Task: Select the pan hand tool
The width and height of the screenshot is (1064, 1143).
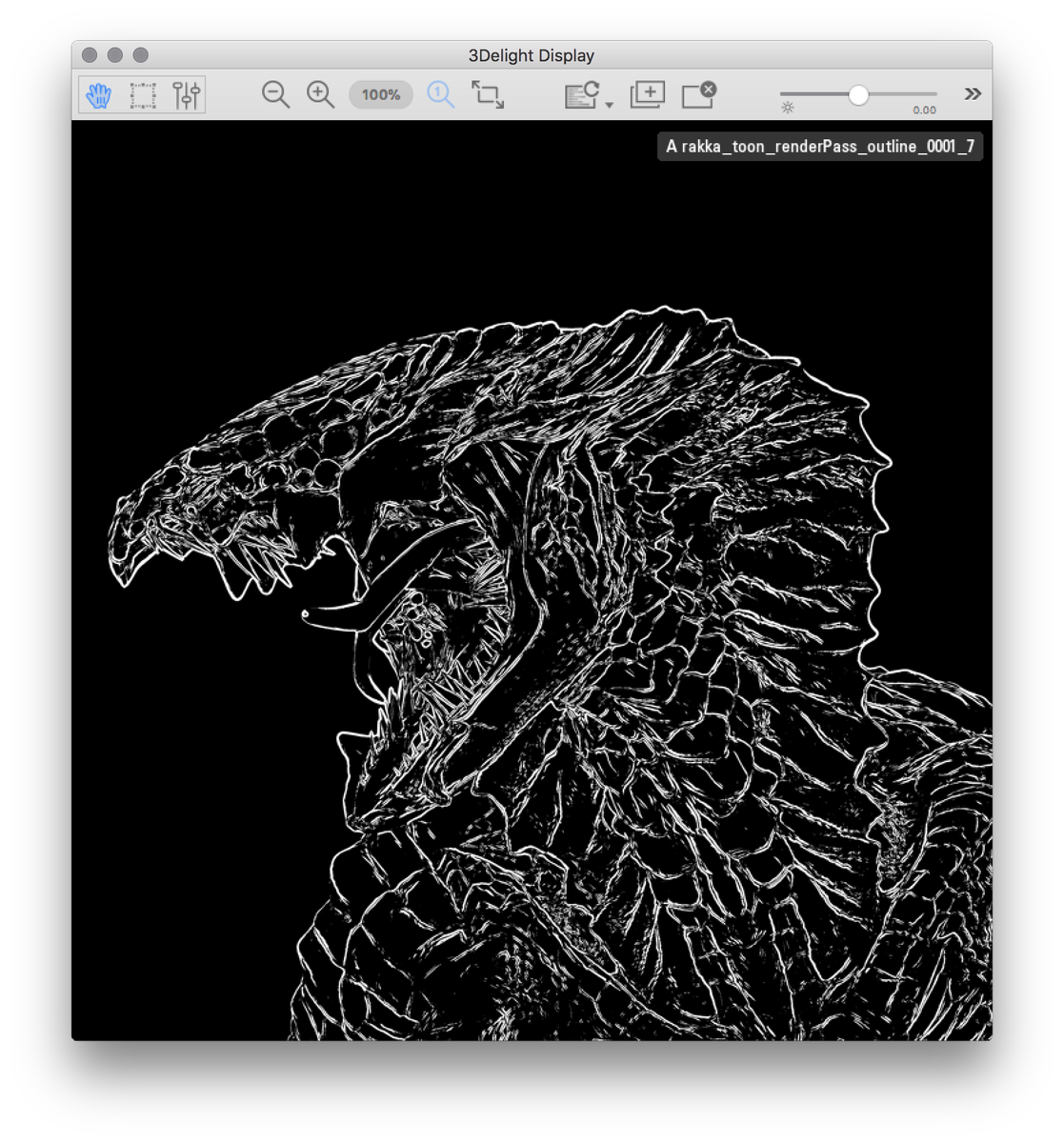Action: [99, 94]
